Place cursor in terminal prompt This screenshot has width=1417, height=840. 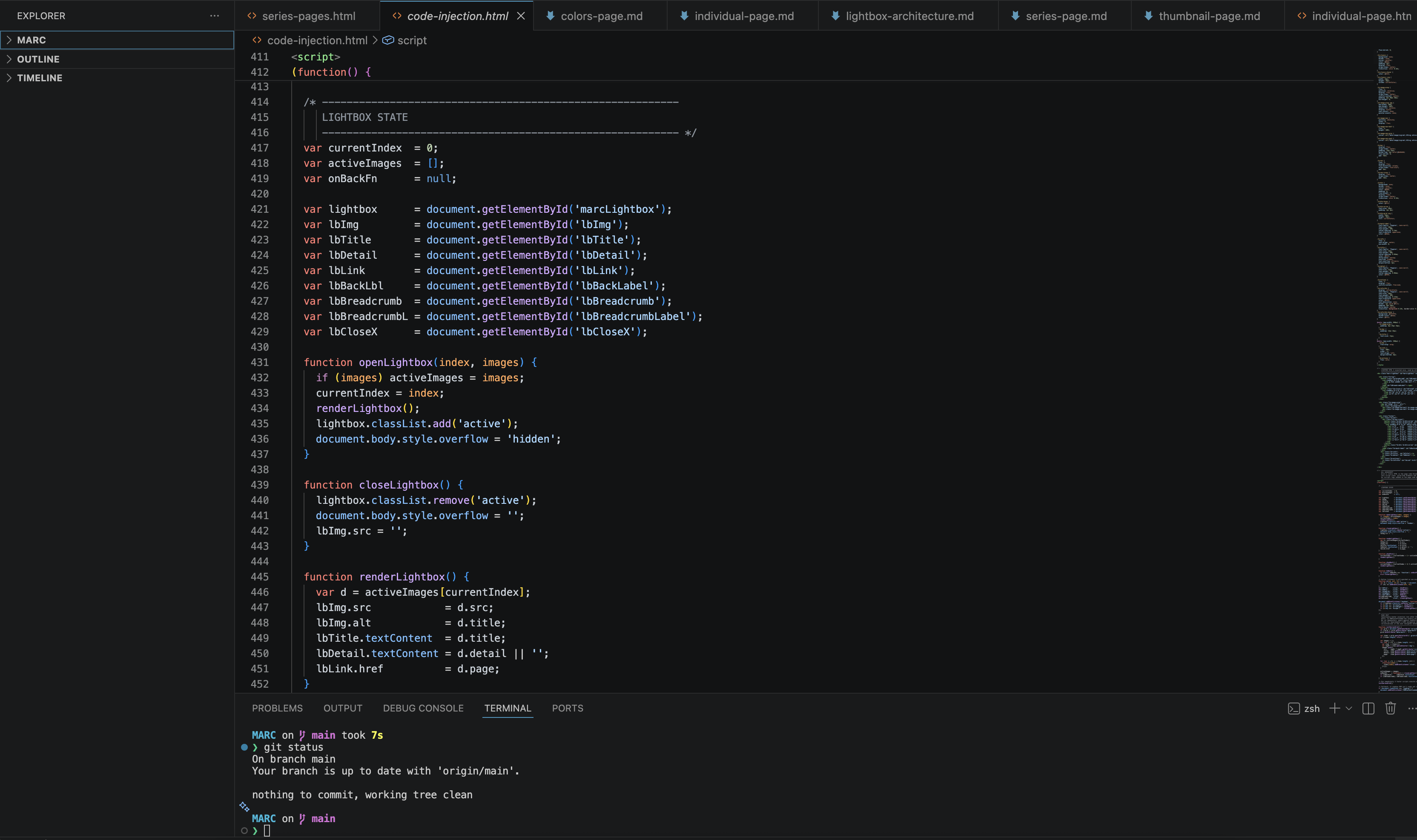267,830
